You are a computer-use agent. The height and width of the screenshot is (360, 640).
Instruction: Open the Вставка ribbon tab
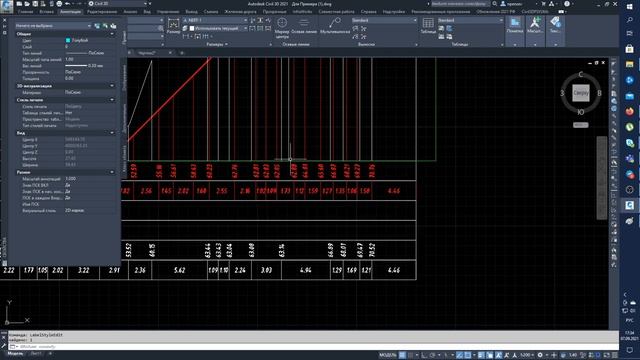tap(47, 12)
